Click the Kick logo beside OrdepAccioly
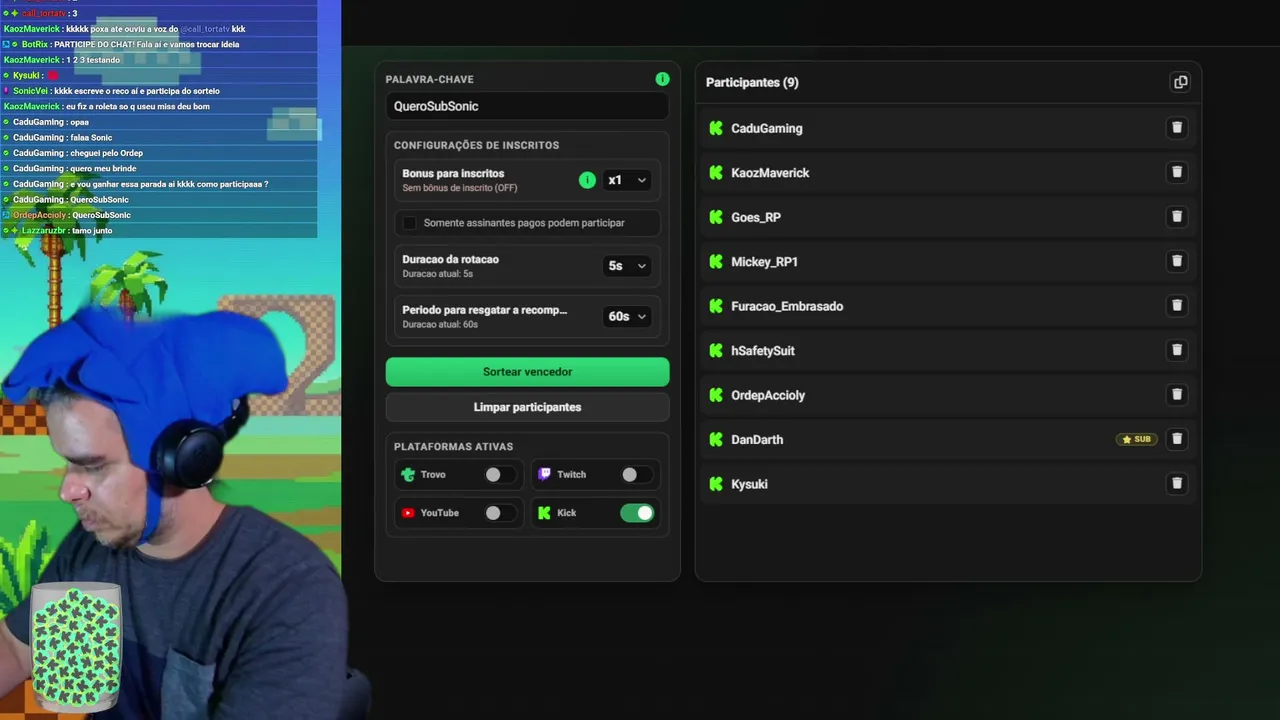The width and height of the screenshot is (1280, 720). coord(716,395)
